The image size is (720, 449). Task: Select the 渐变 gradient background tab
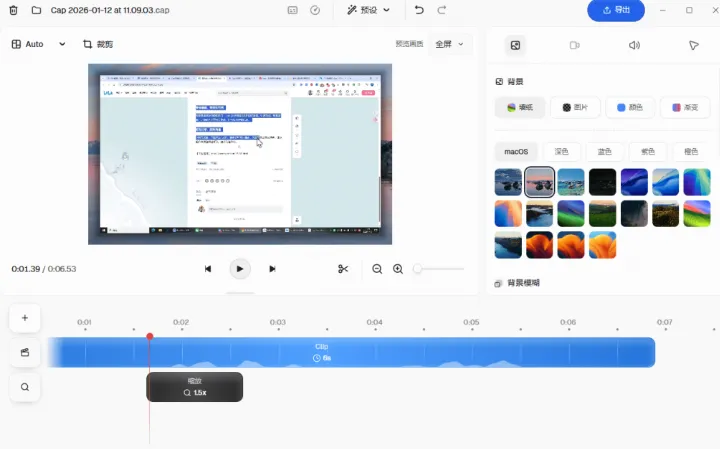[685, 107]
